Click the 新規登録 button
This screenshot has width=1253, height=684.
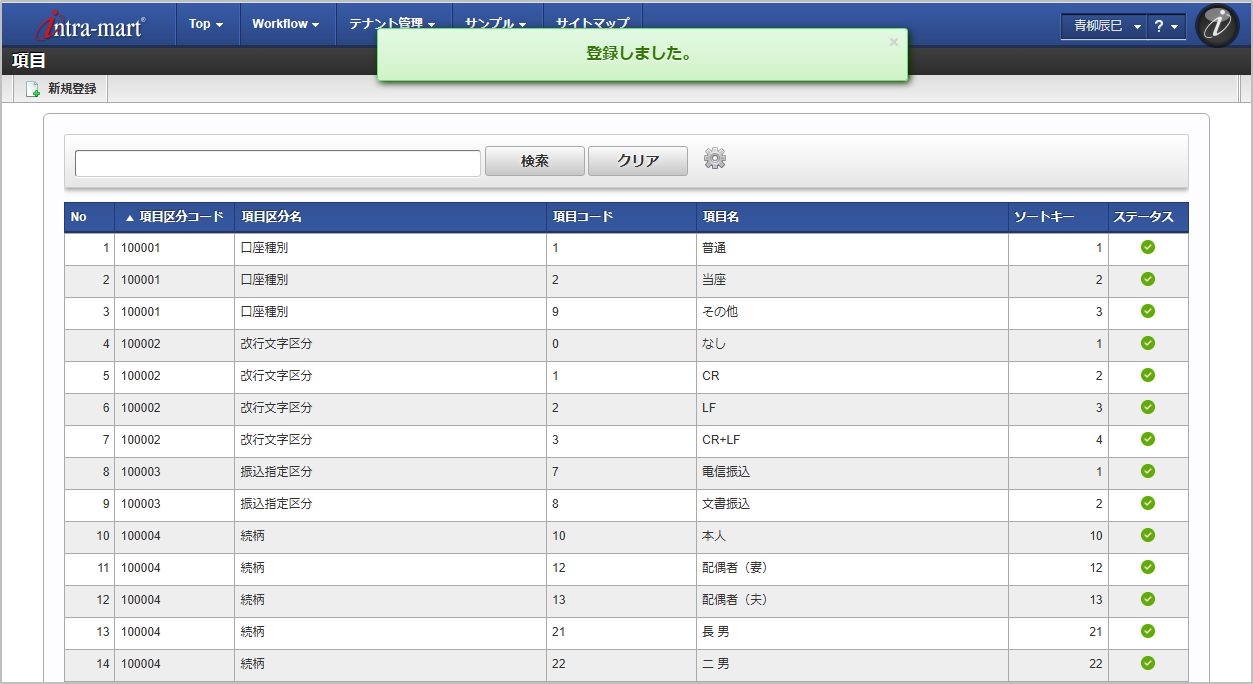[61, 89]
